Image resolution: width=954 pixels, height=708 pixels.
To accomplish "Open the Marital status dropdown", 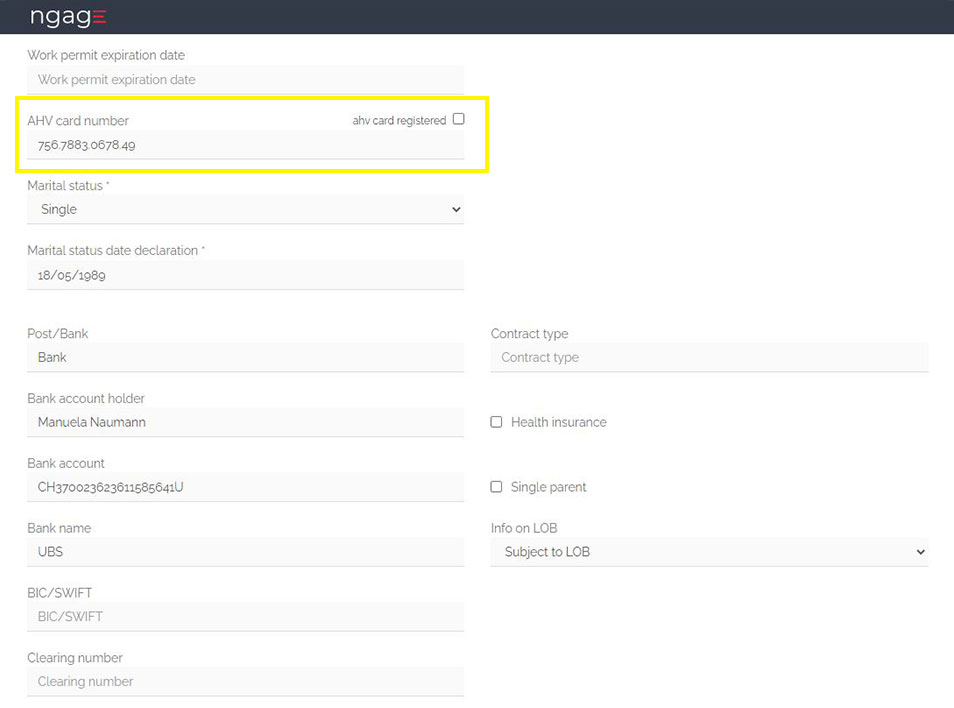I will coord(245,209).
